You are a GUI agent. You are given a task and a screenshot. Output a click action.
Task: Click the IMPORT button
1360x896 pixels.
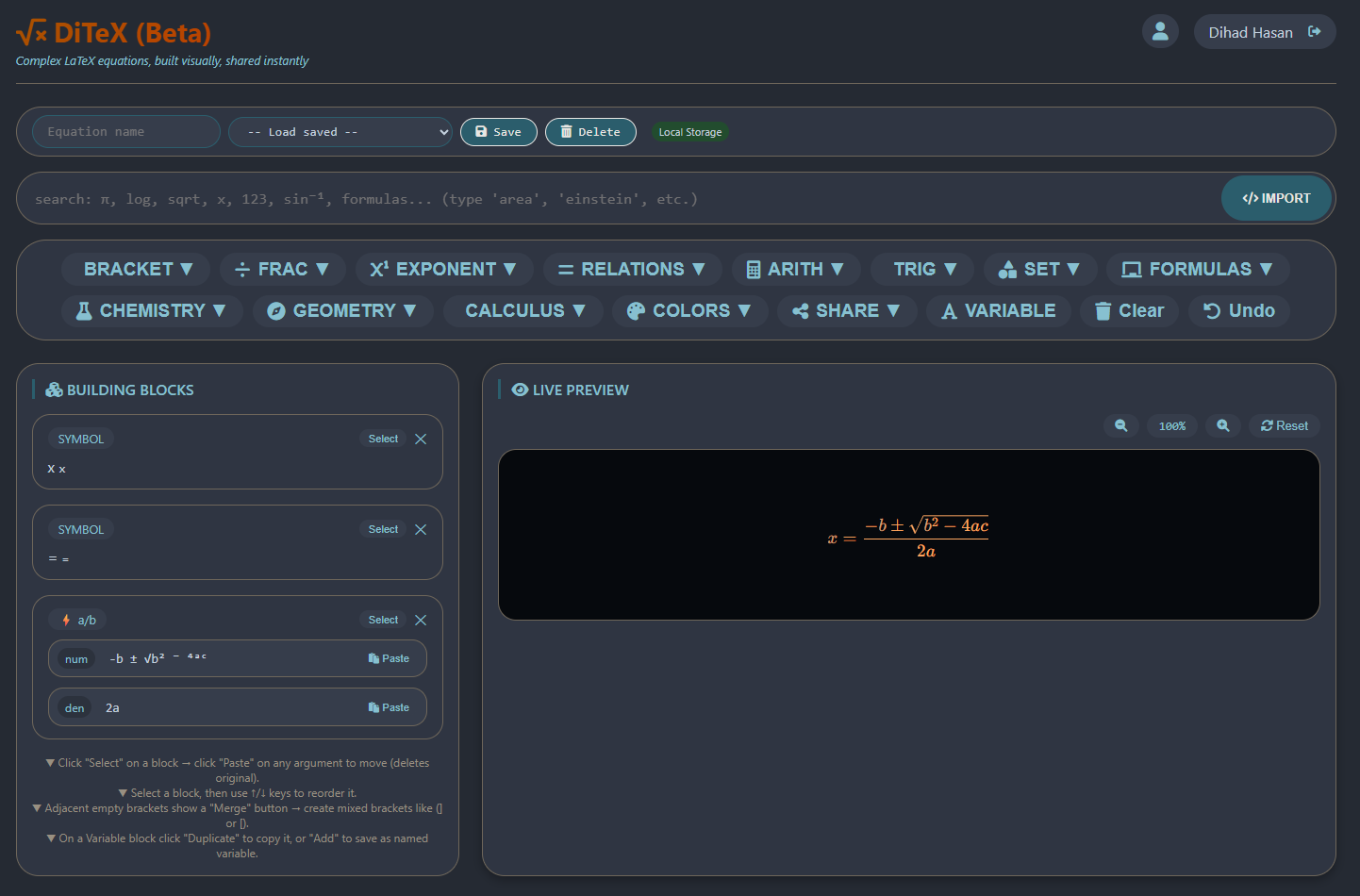click(1276, 198)
